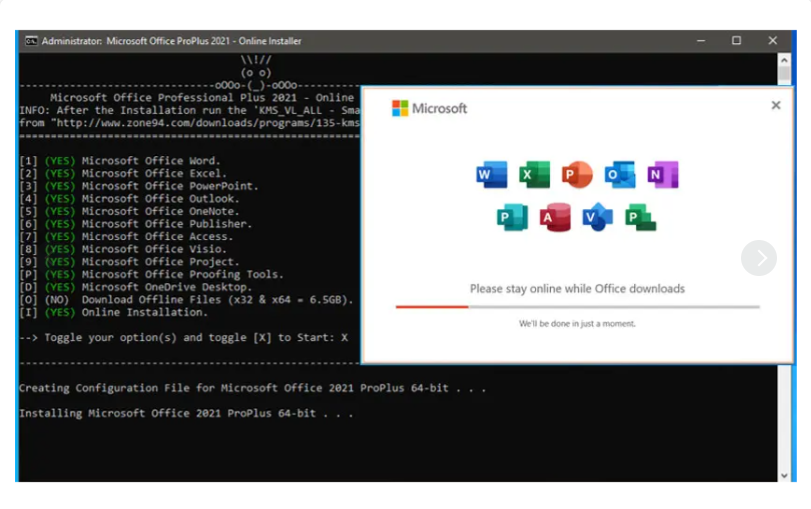Click the 'Microsoft Office Access.' option line

tap(126, 237)
